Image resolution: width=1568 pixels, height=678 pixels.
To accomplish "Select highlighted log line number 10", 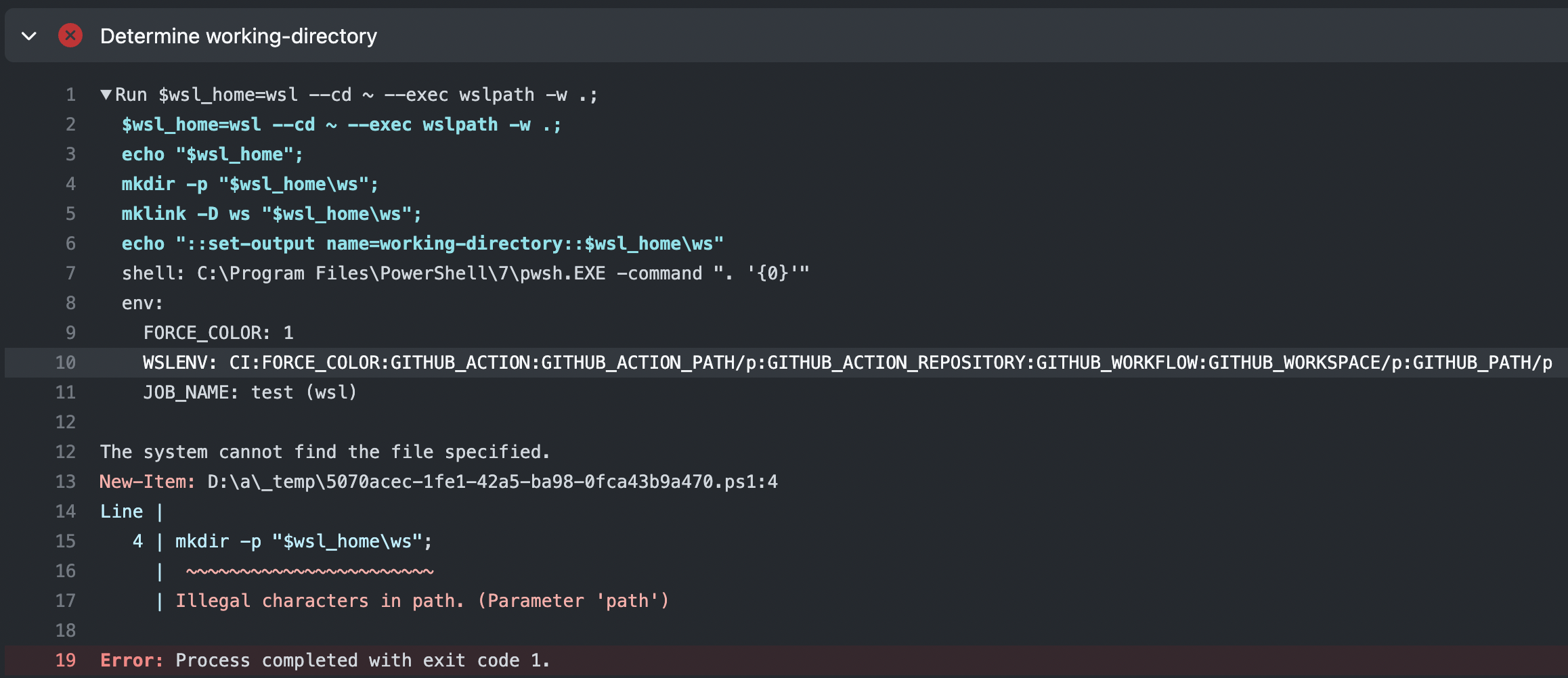I will pos(65,363).
